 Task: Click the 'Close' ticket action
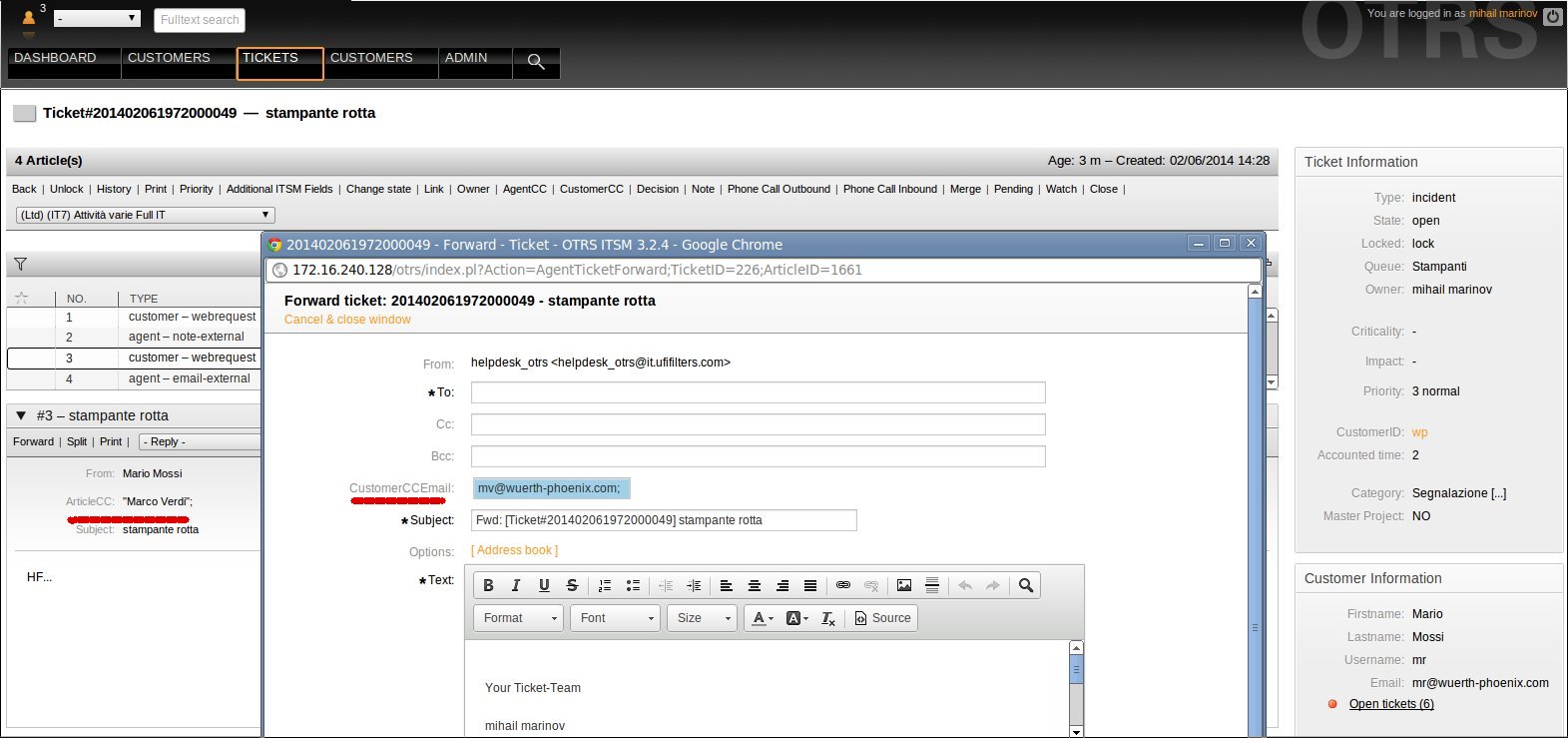click(x=1104, y=189)
